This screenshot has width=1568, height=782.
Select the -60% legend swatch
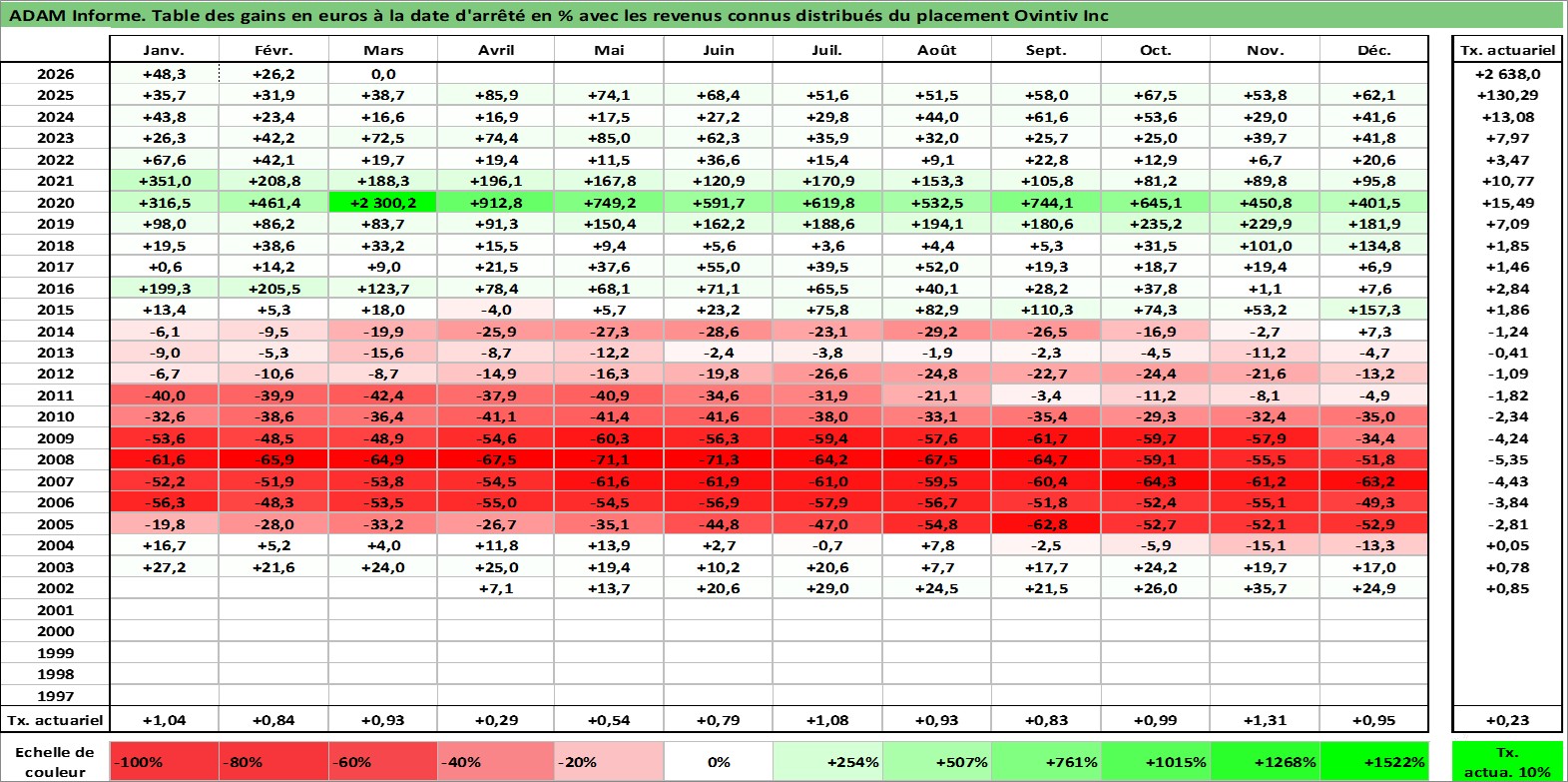pos(383,761)
